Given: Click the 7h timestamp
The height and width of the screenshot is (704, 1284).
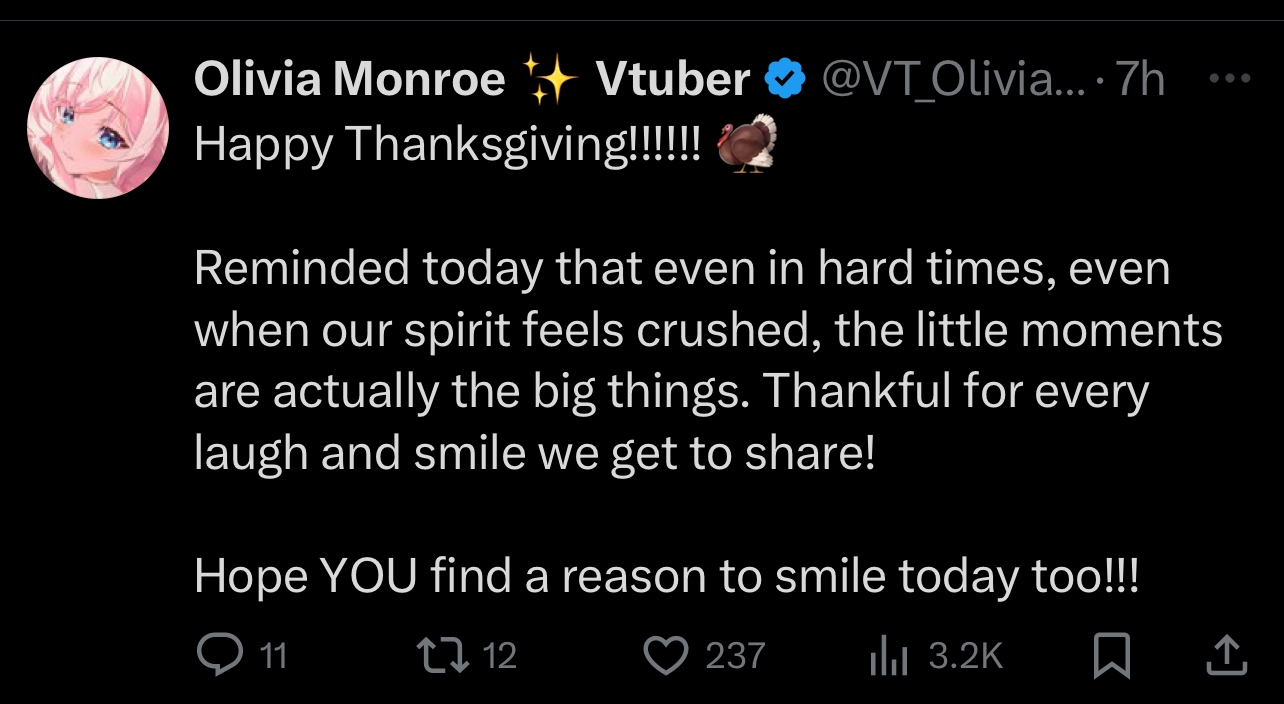Looking at the screenshot, I should point(1141,79).
